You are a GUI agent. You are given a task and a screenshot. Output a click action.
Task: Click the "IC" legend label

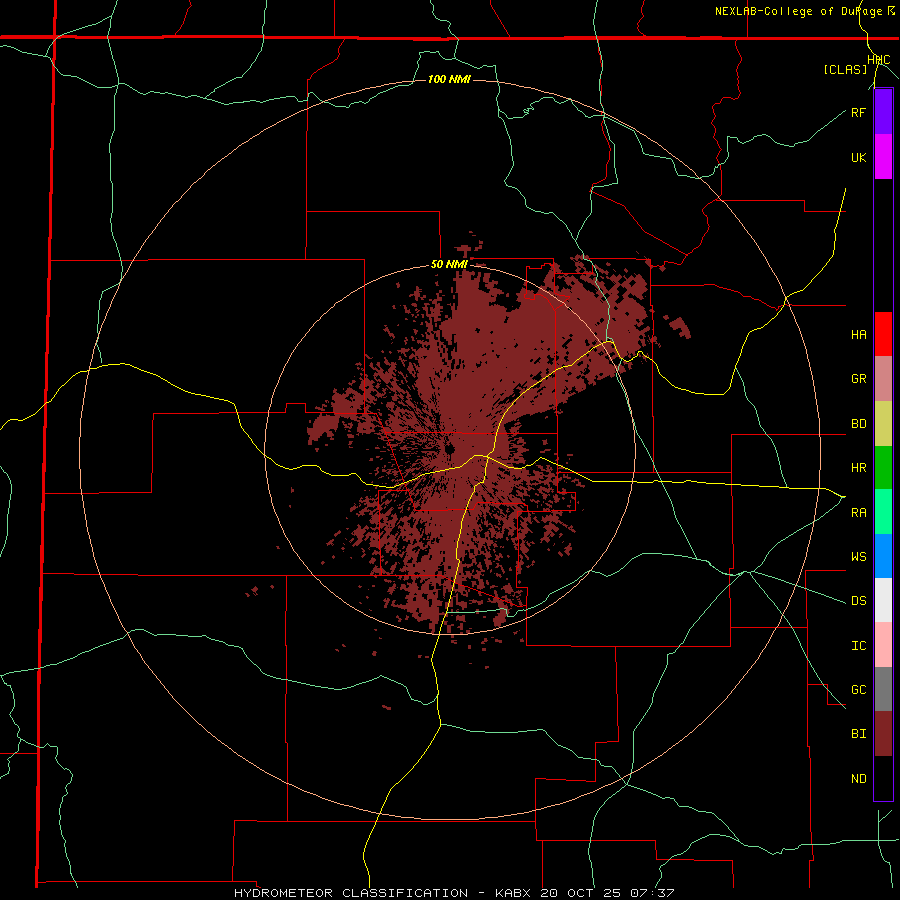(x=858, y=646)
